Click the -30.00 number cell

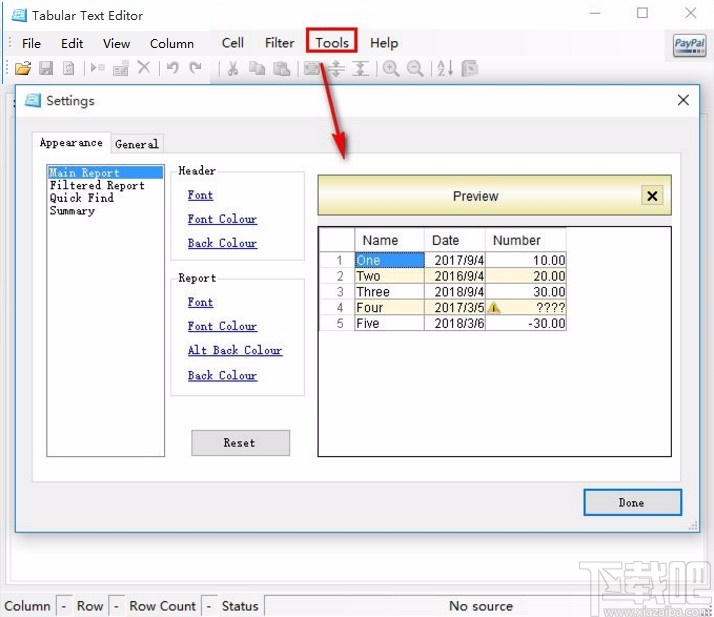click(526, 323)
